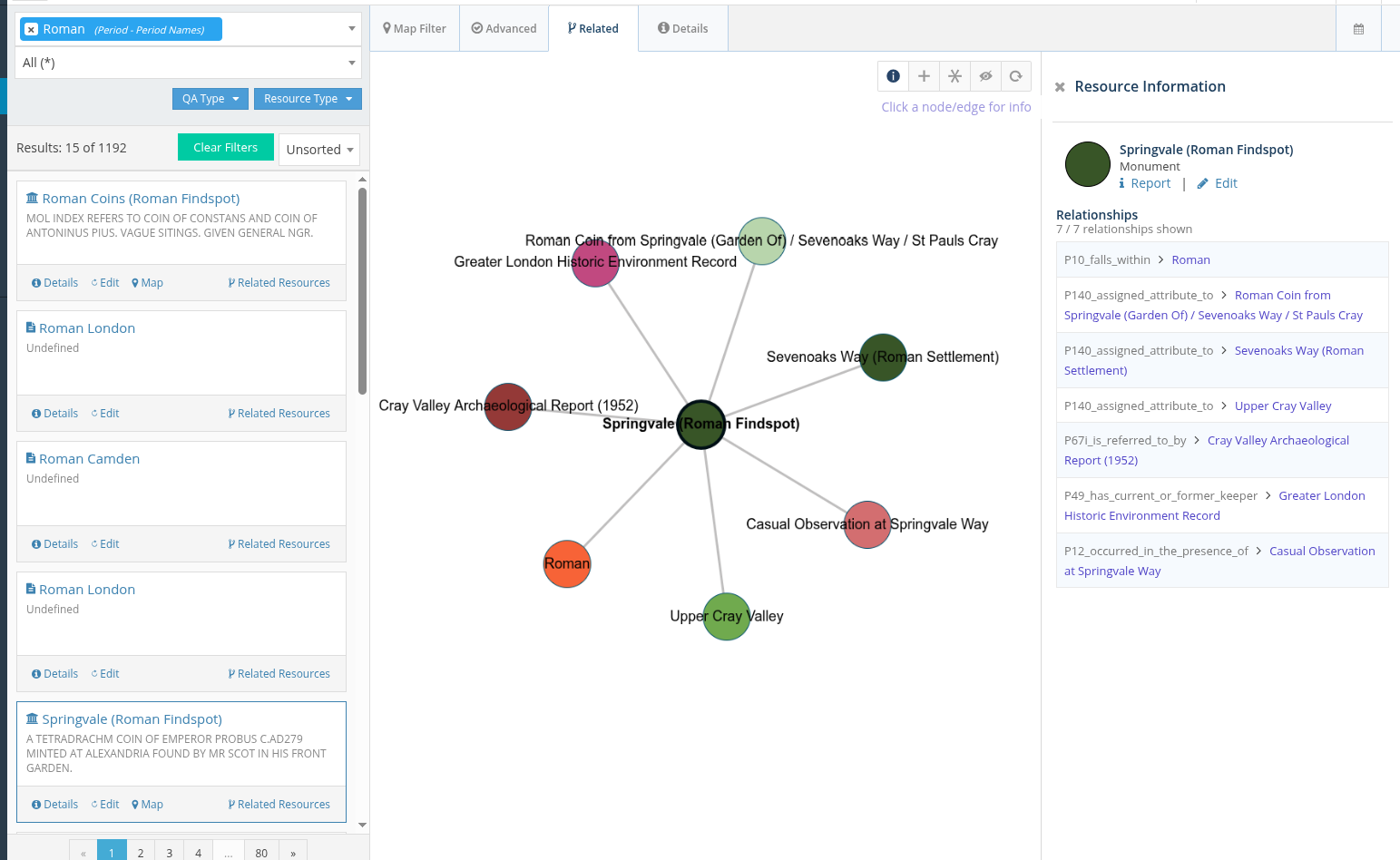1400x860 pixels.
Task: Remove the Roman period filter tag
Action: [x=31, y=30]
